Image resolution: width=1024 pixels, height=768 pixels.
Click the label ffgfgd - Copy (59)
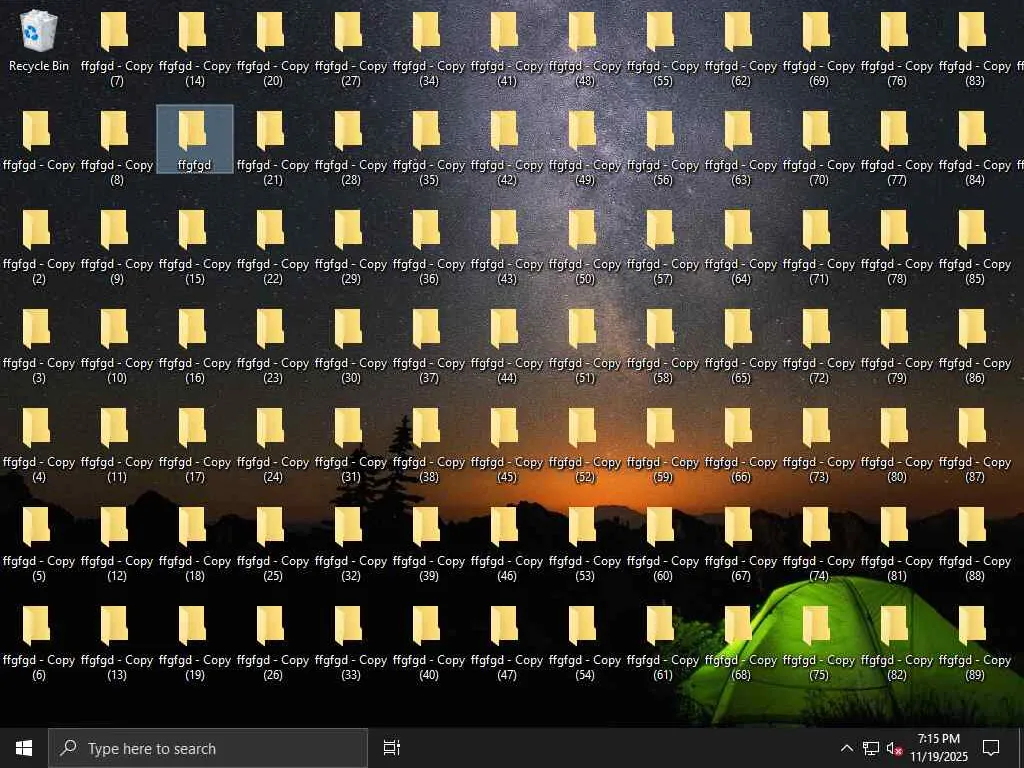coord(663,470)
